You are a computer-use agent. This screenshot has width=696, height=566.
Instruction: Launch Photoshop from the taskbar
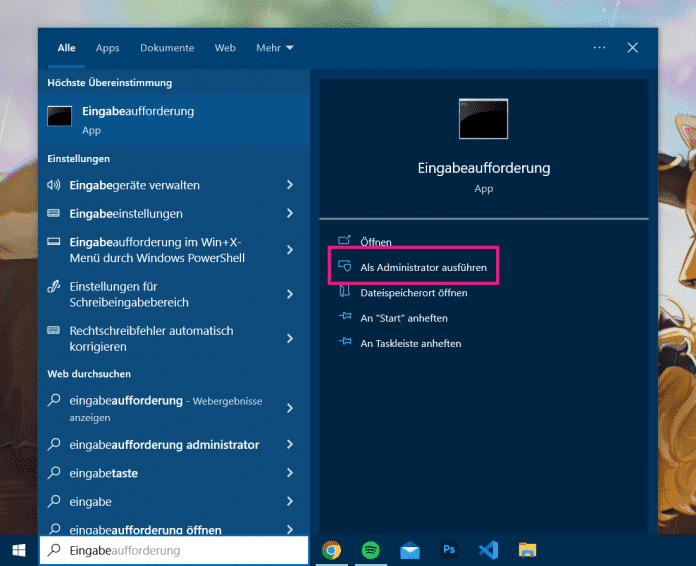point(449,550)
